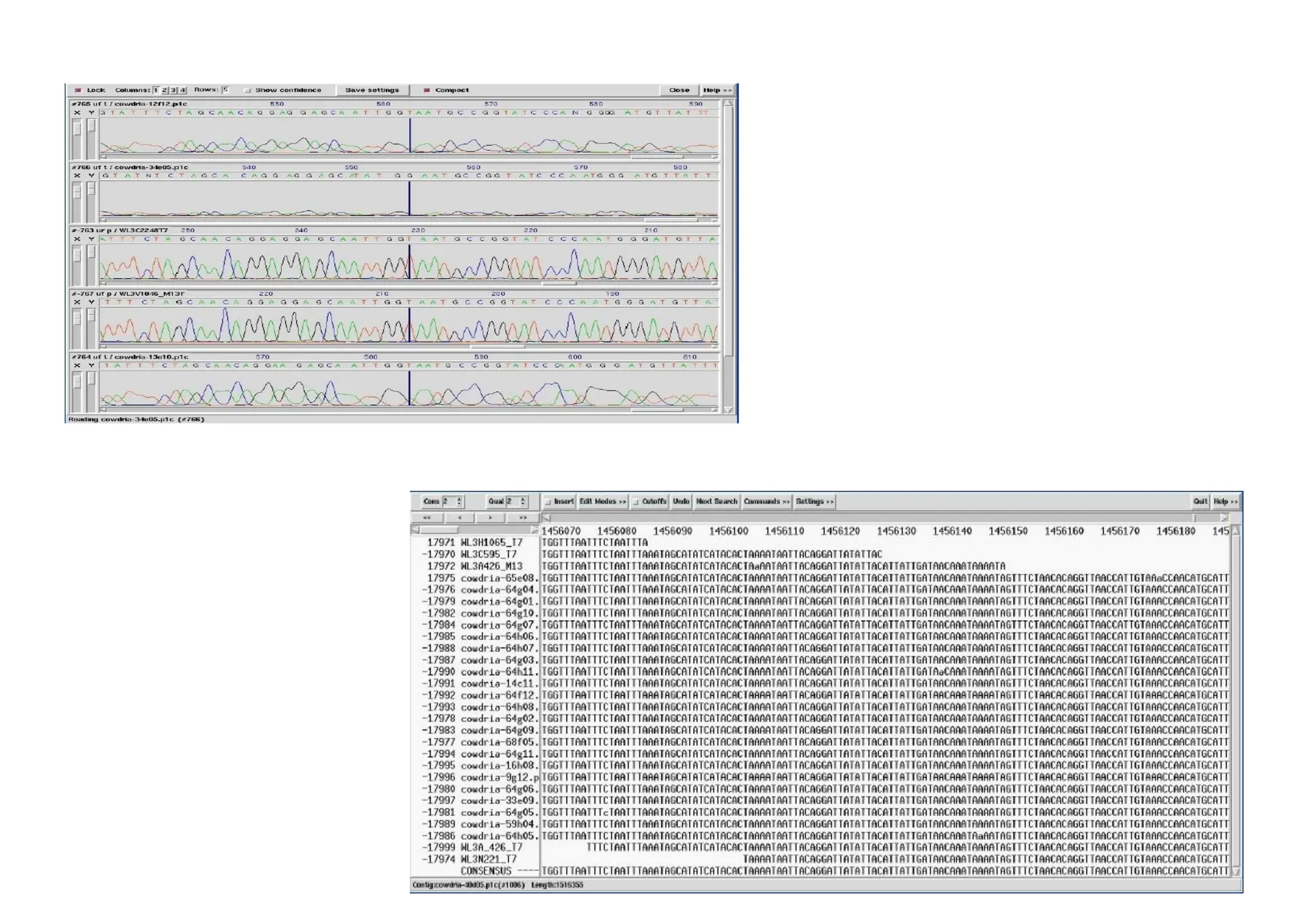Toggle the Compact display option
1295x924 pixels.
point(427,90)
